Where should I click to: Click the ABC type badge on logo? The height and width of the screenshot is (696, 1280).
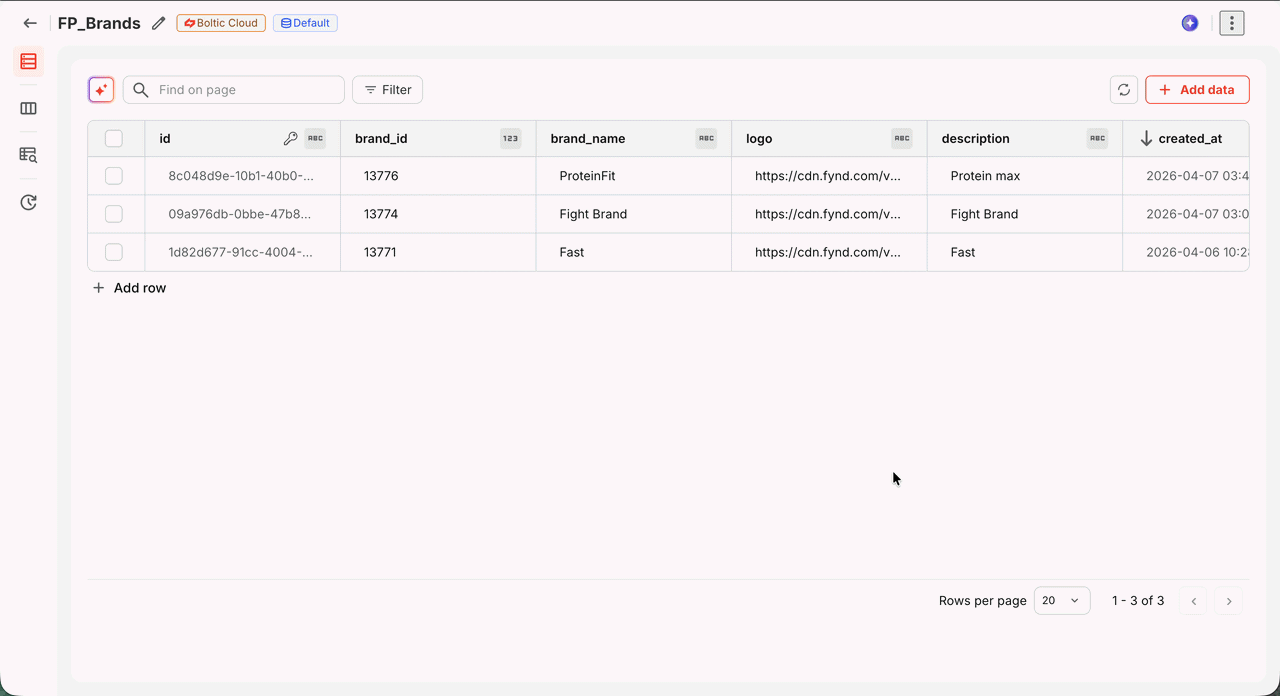(x=902, y=139)
